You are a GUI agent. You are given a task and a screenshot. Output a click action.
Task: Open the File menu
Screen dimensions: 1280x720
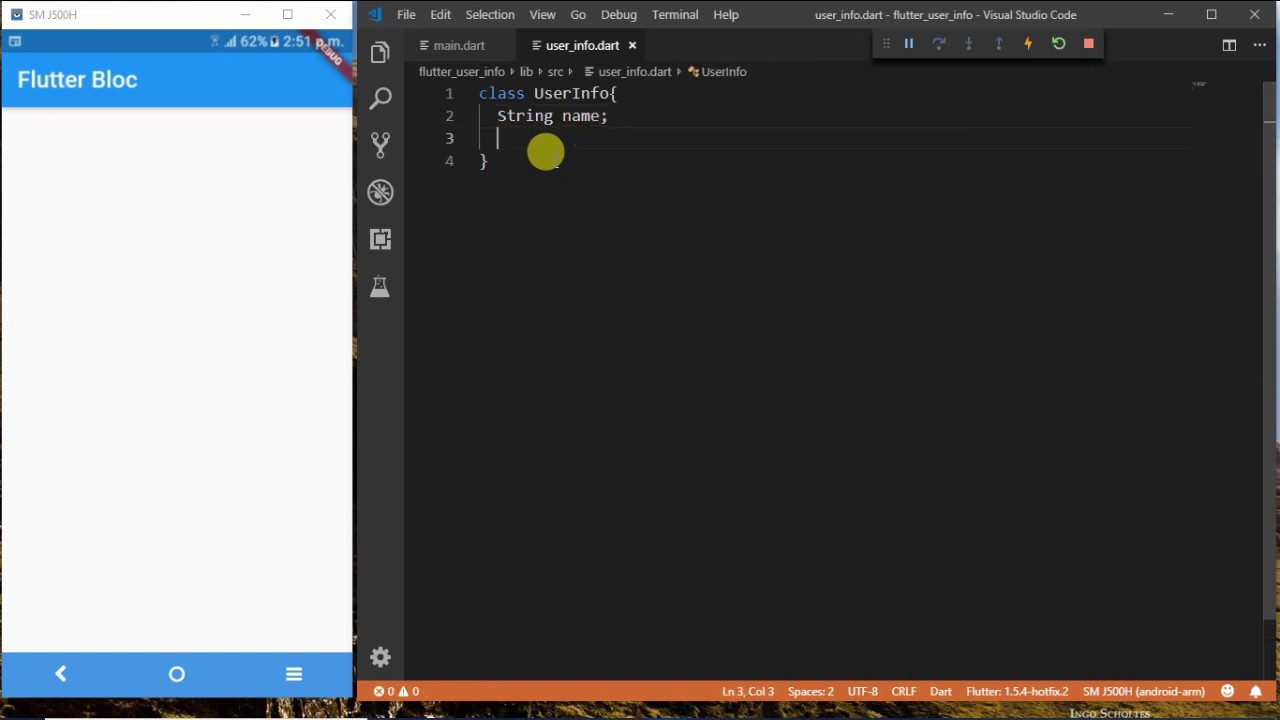(406, 15)
